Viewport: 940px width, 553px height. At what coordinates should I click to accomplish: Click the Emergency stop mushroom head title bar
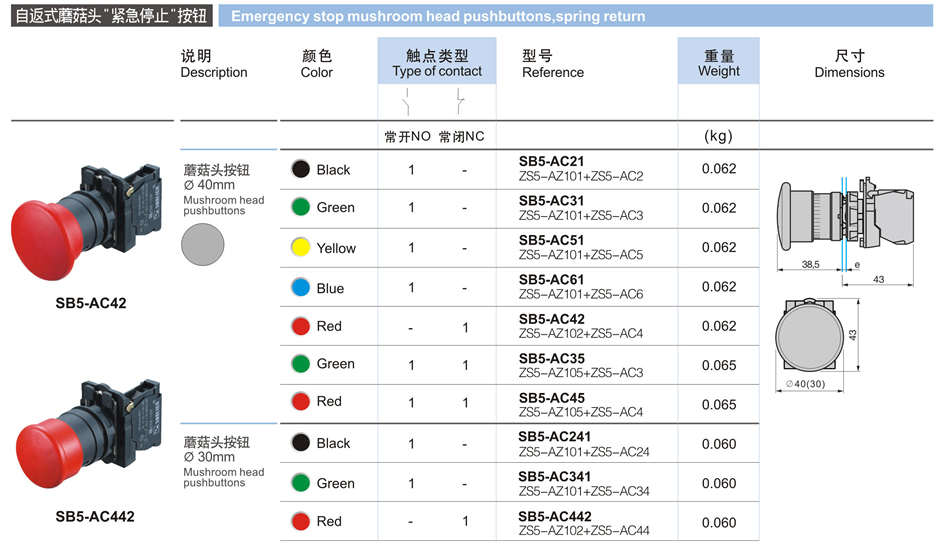pyautogui.click(x=438, y=16)
